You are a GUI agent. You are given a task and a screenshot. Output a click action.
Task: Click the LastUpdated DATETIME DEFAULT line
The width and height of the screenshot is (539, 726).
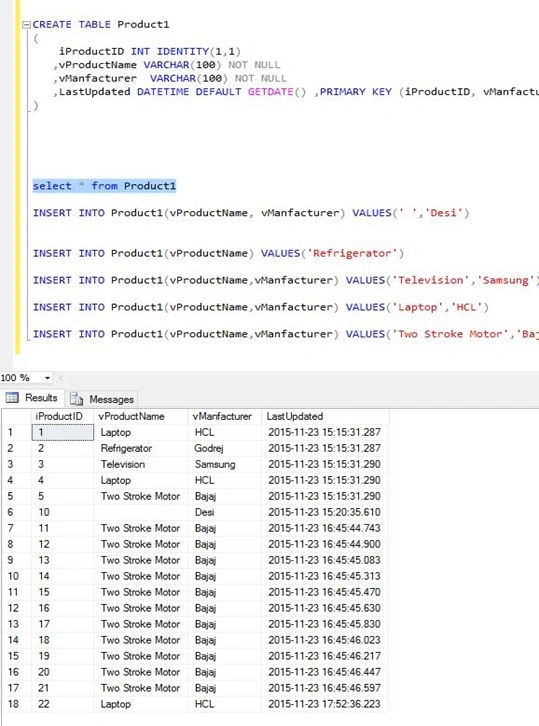(296, 92)
